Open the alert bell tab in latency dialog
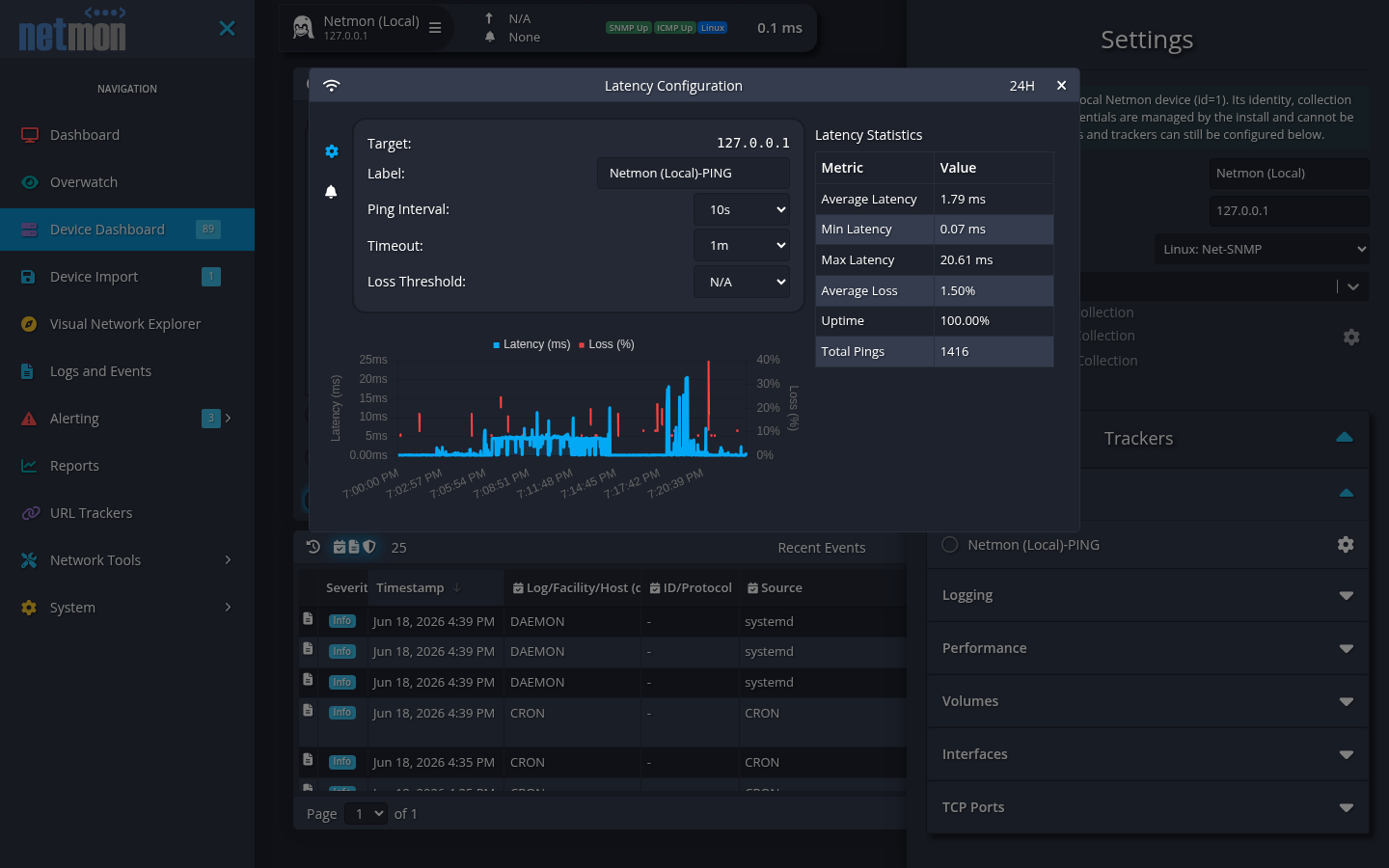Screen dimensions: 1389x868 [x=331, y=192]
